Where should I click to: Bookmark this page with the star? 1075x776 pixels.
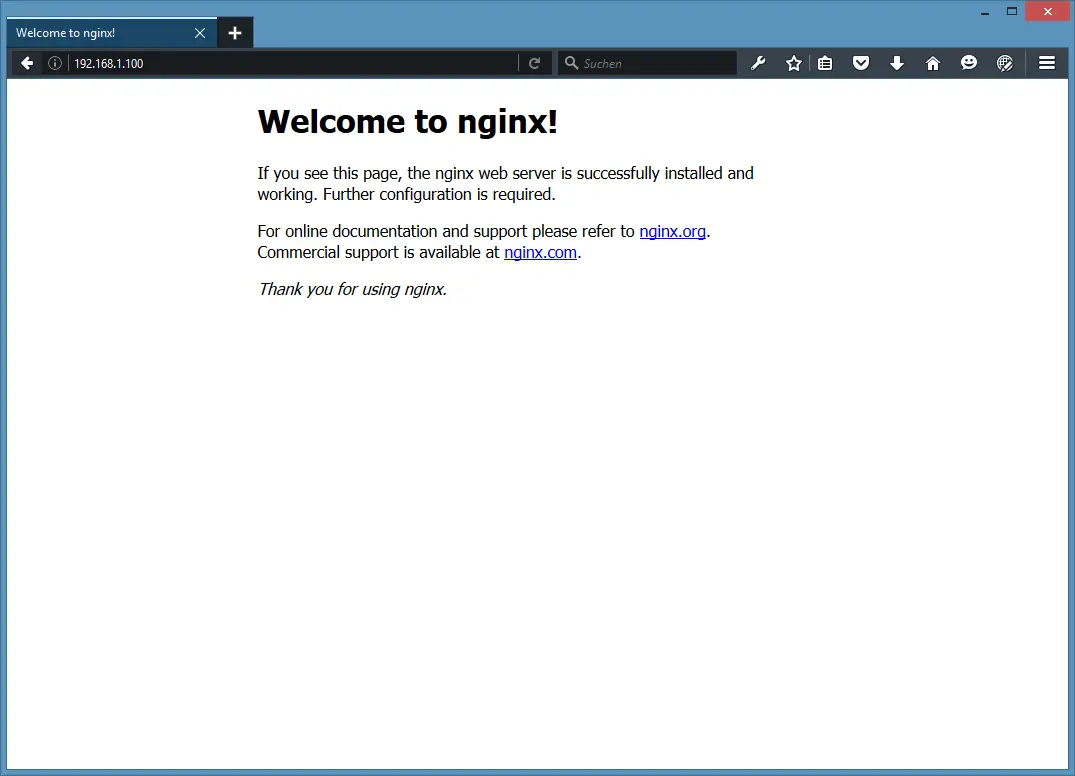click(x=794, y=63)
